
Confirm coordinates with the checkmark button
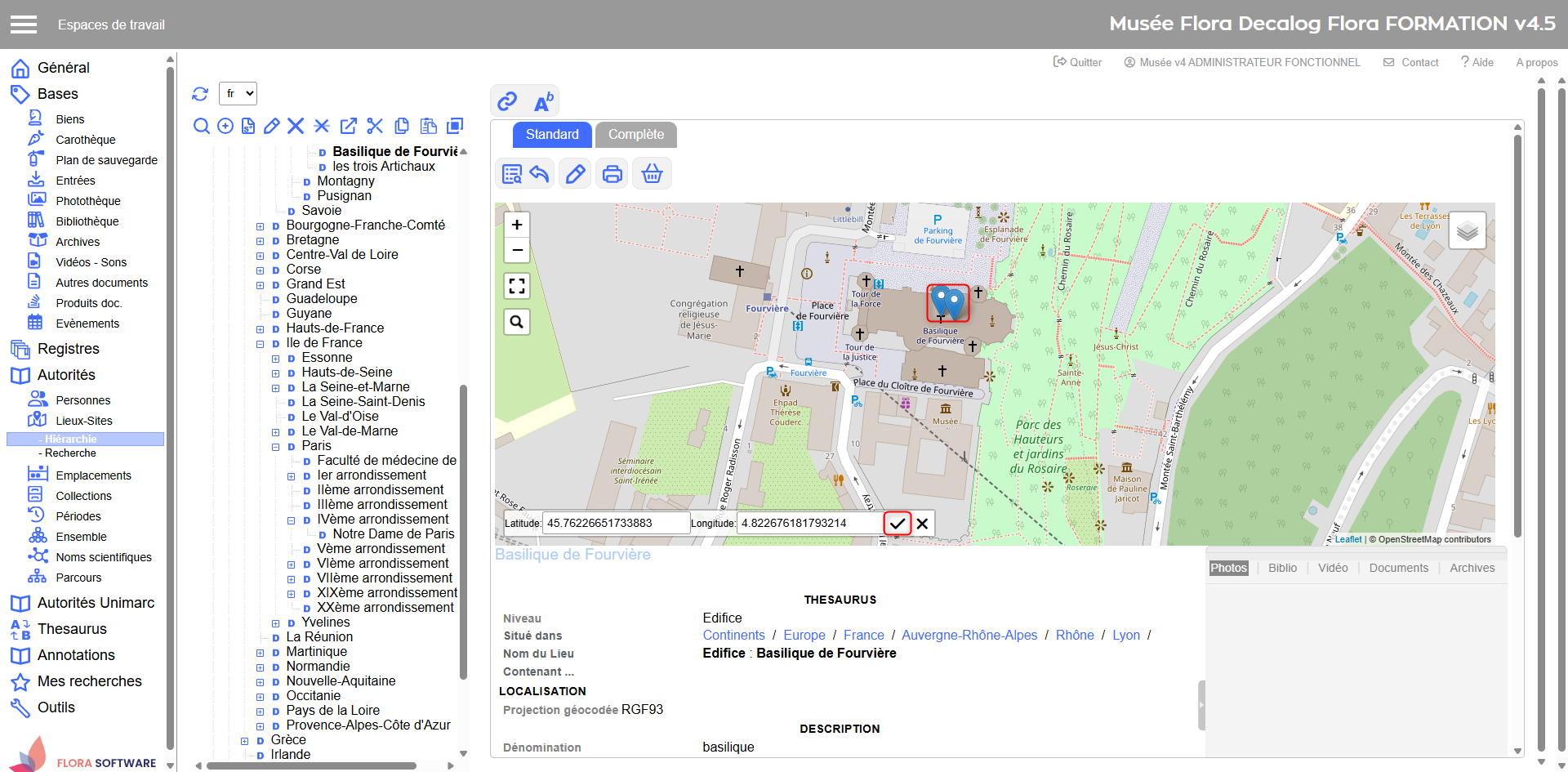pos(897,524)
